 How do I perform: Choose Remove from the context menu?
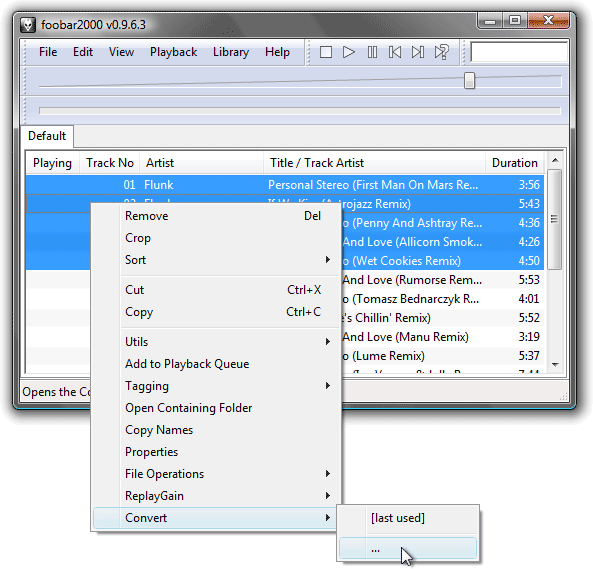click(x=217, y=216)
